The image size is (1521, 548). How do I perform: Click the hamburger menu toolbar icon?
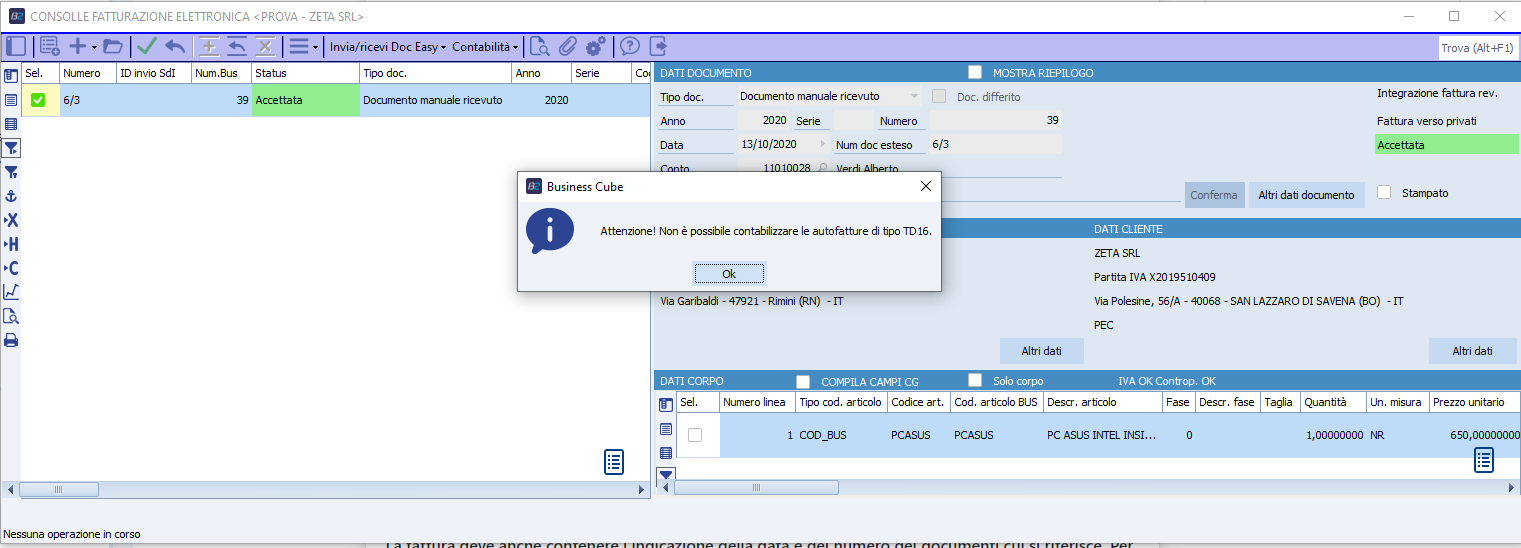pyautogui.click(x=299, y=46)
